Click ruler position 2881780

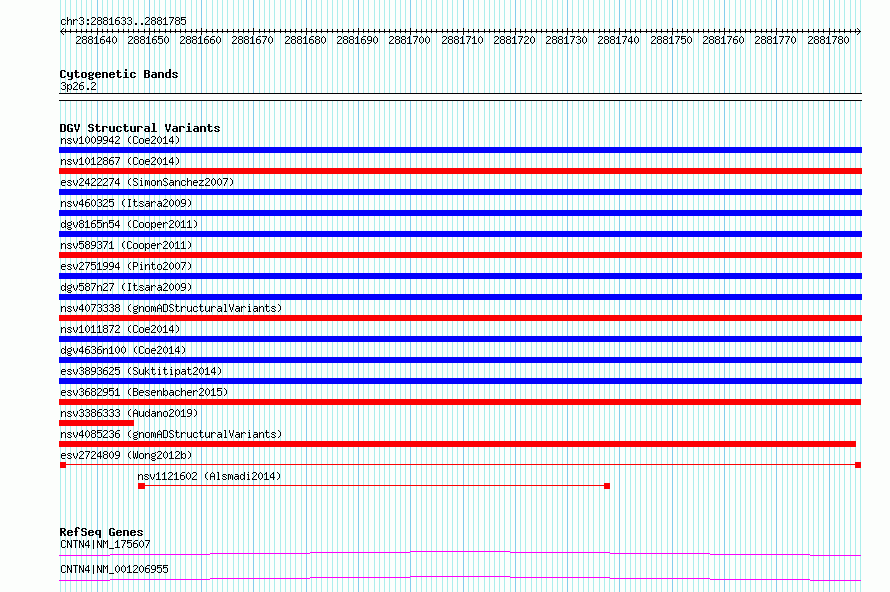[x=828, y=40]
